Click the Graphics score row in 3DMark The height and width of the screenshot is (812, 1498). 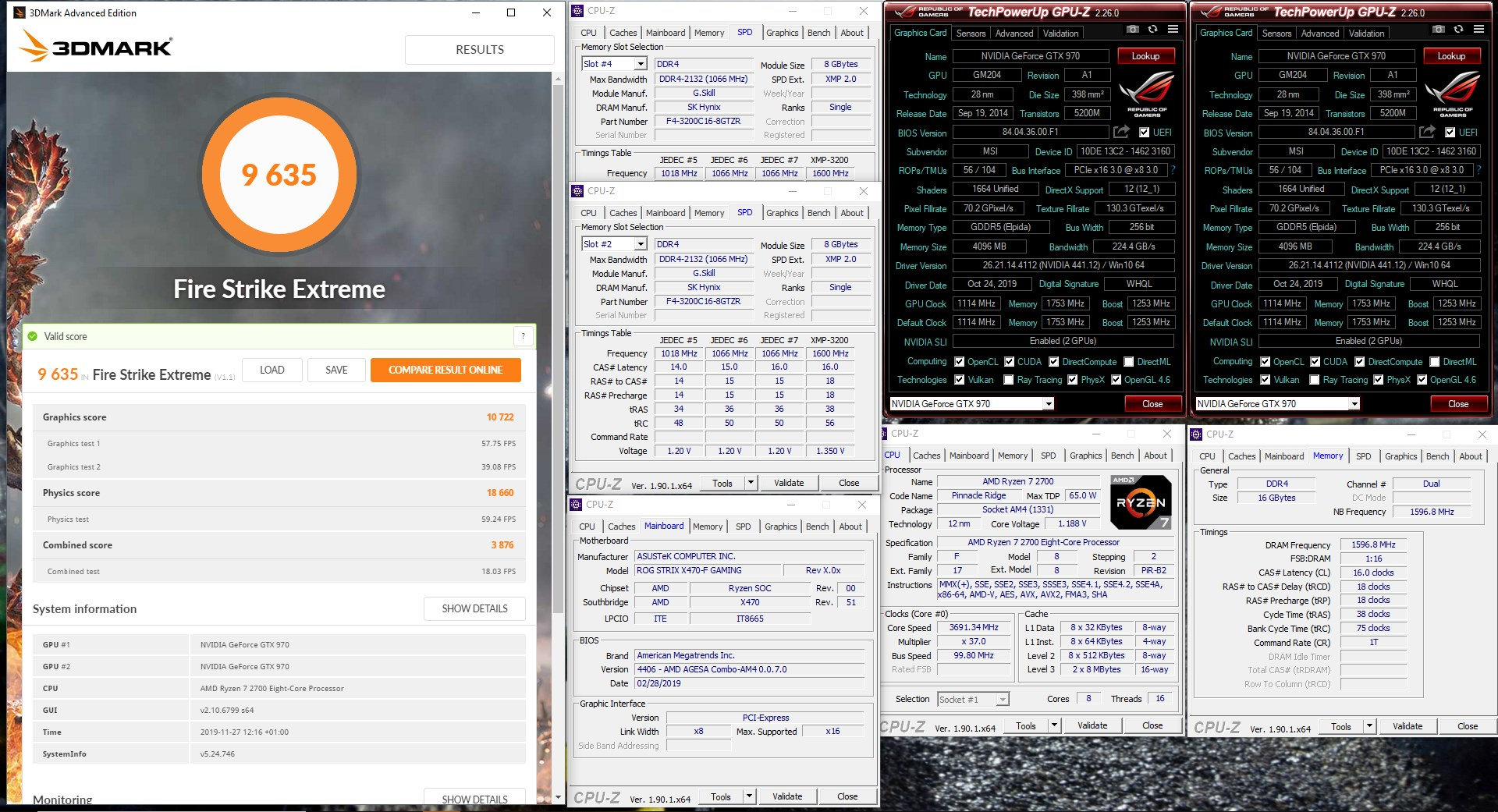coord(279,417)
